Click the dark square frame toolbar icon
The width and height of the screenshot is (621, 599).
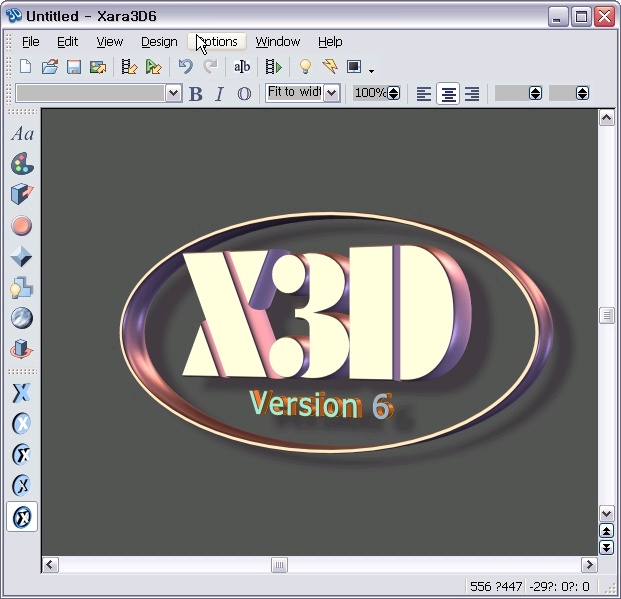click(x=354, y=67)
